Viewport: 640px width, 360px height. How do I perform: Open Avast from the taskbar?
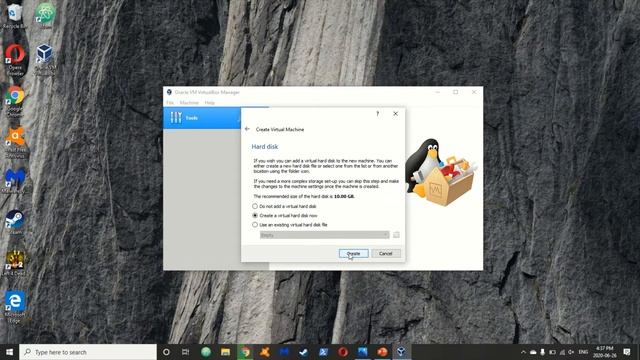264,352
